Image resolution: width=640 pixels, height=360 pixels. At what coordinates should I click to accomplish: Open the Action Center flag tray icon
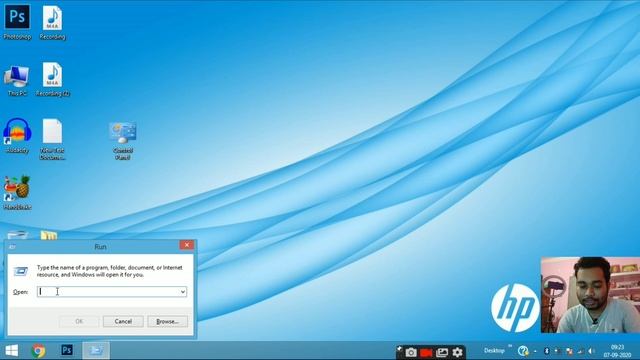tap(569, 351)
